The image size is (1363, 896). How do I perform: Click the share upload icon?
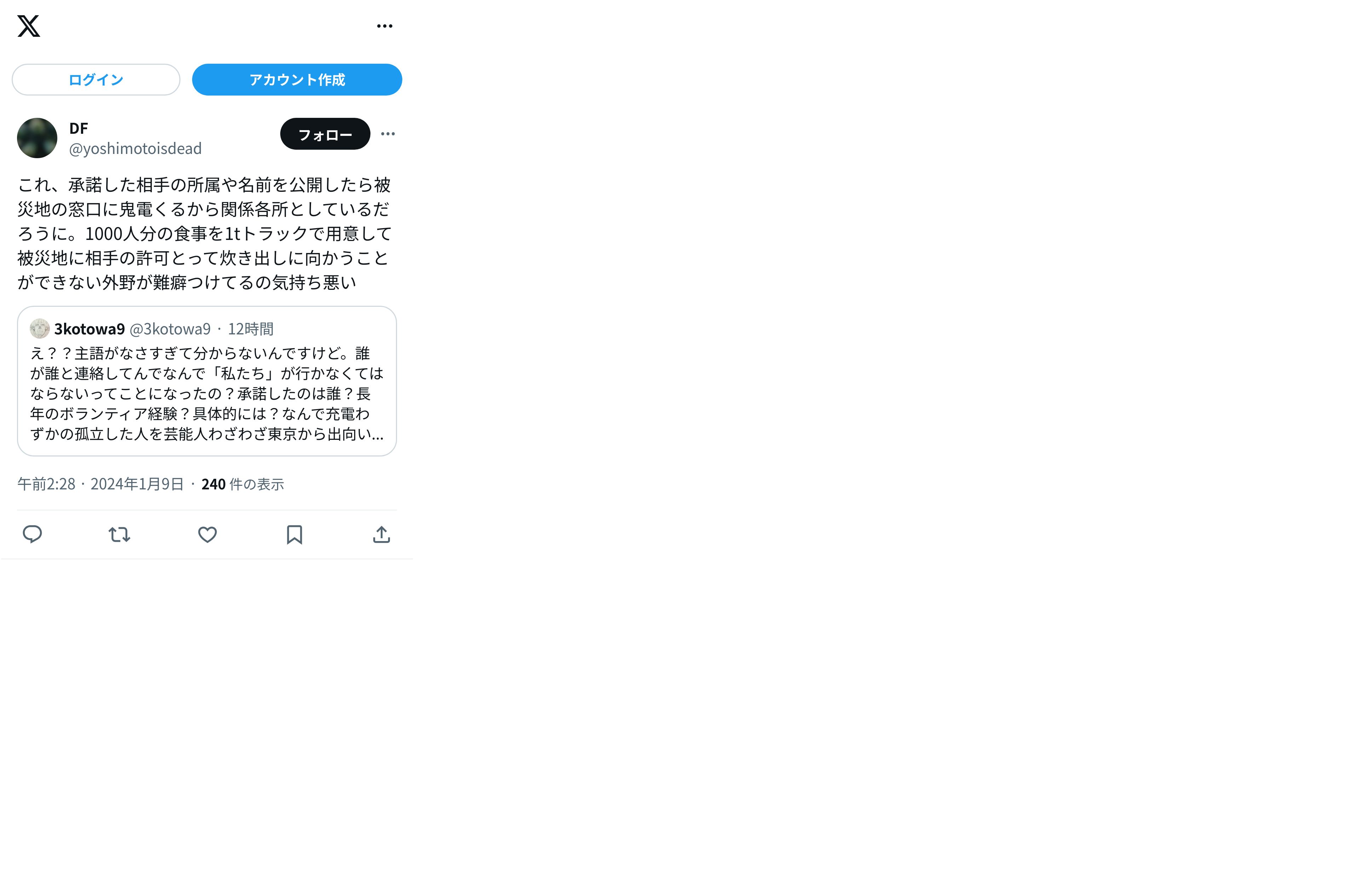pyautogui.click(x=381, y=534)
